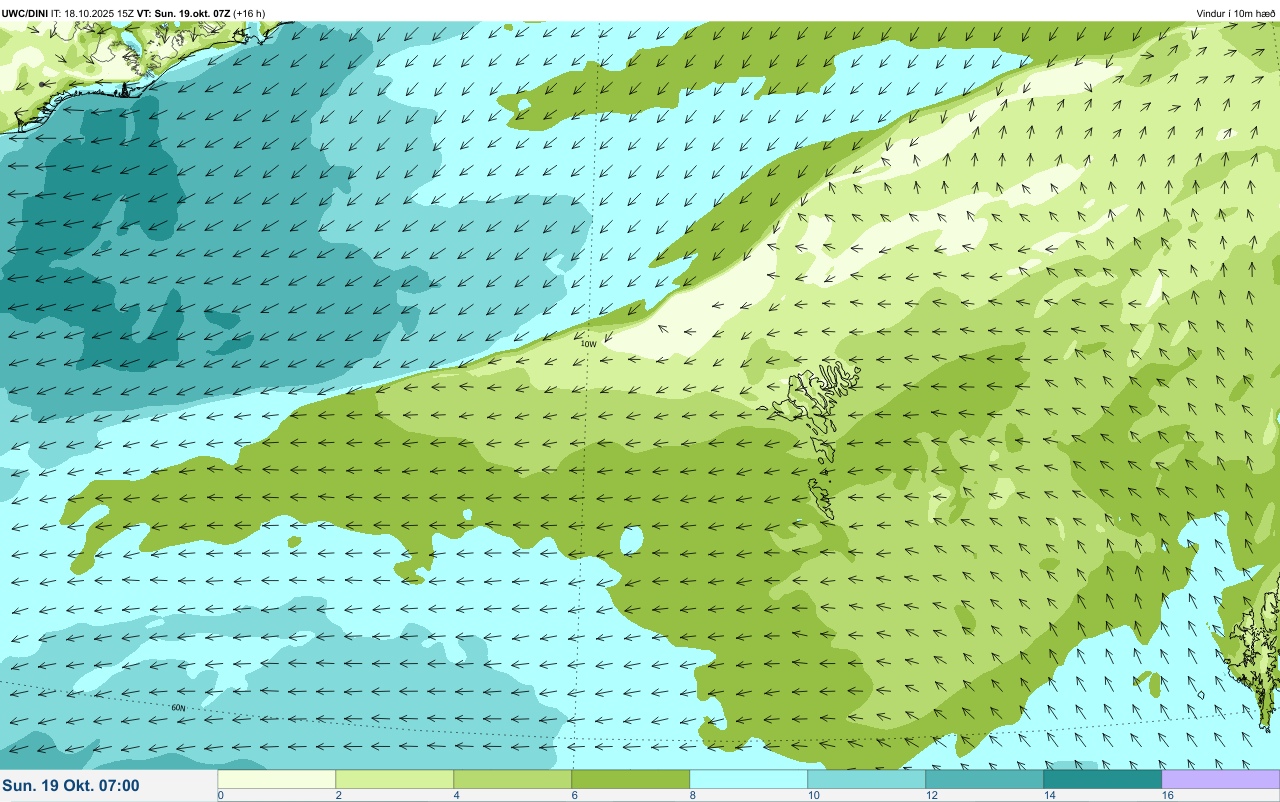Click the Shetland coastline at right edge
Viewport: 1280px width, 802px height.
point(1255,650)
